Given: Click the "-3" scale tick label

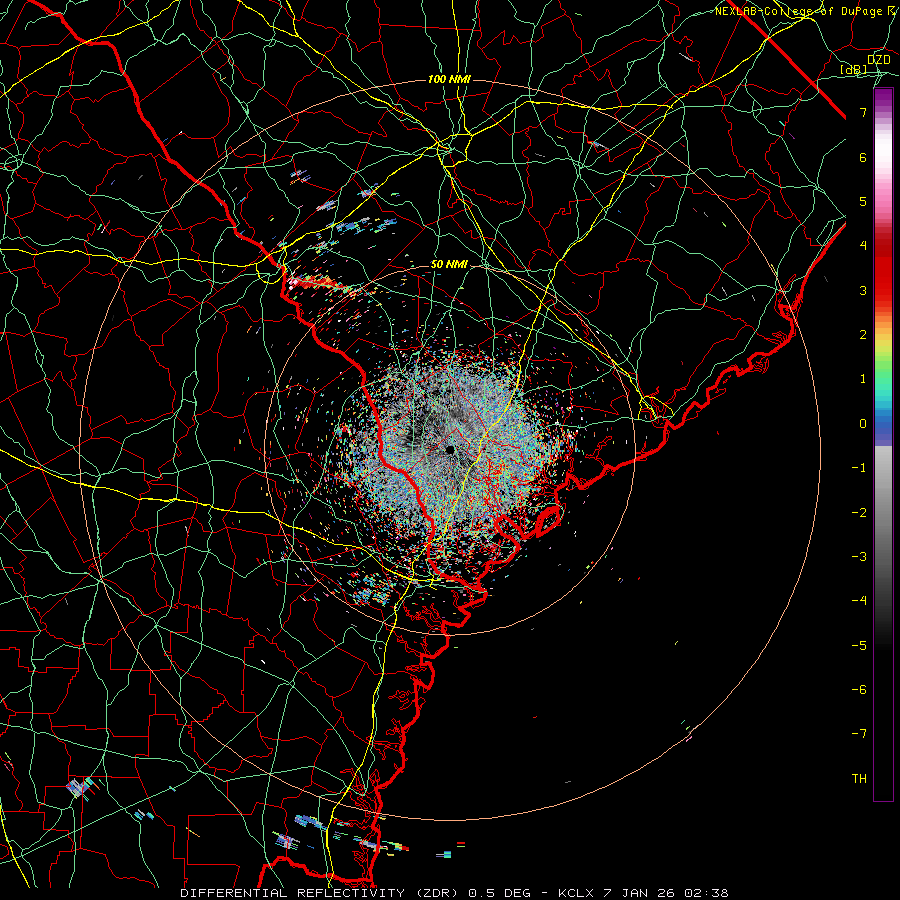Looking at the screenshot, I should [x=859, y=557].
